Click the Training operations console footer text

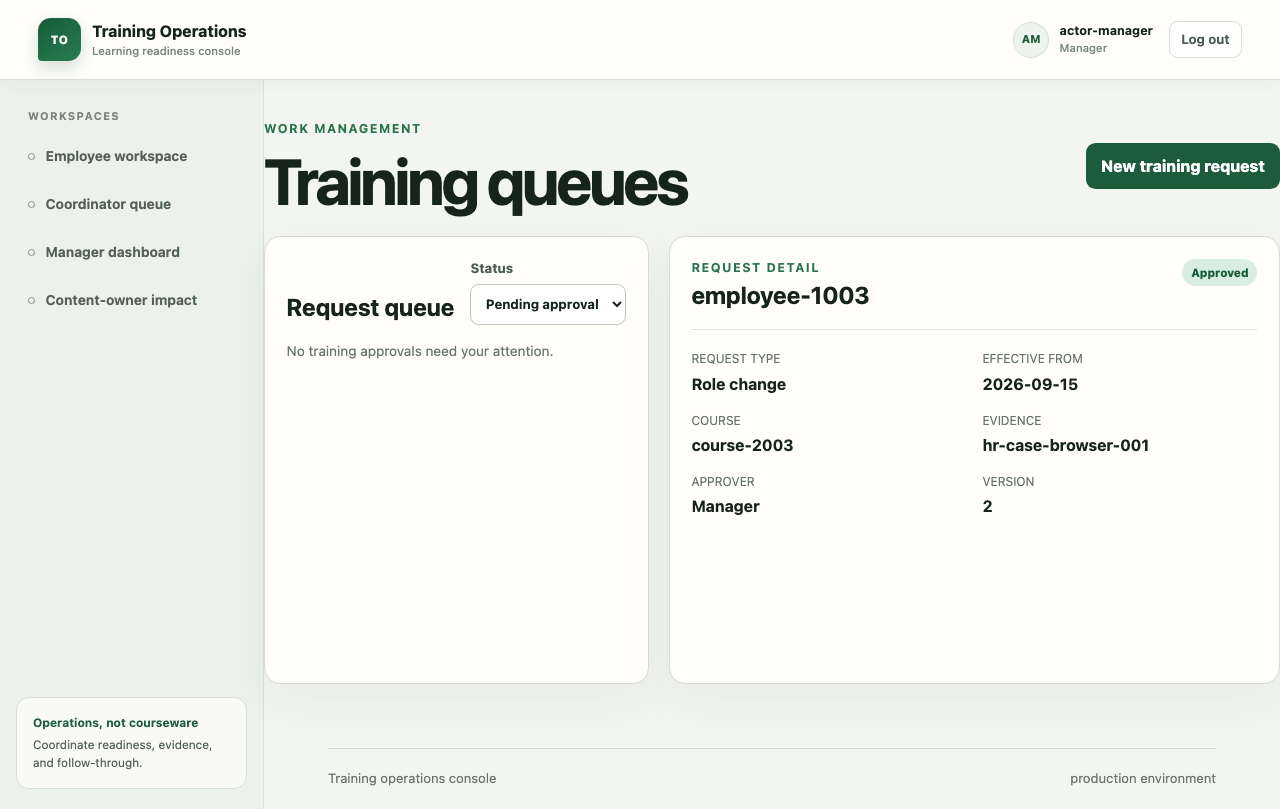[x=412, y=778]
